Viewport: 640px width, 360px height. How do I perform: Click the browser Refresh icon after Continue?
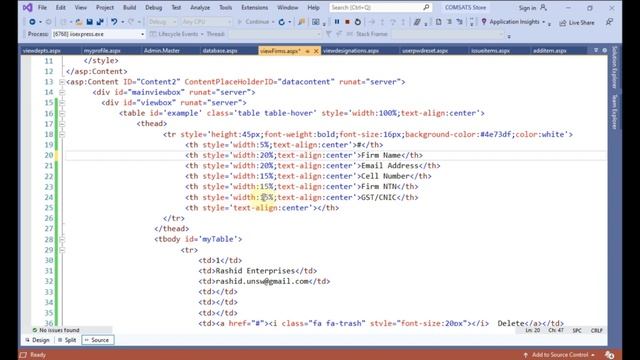tap(282, 22)
